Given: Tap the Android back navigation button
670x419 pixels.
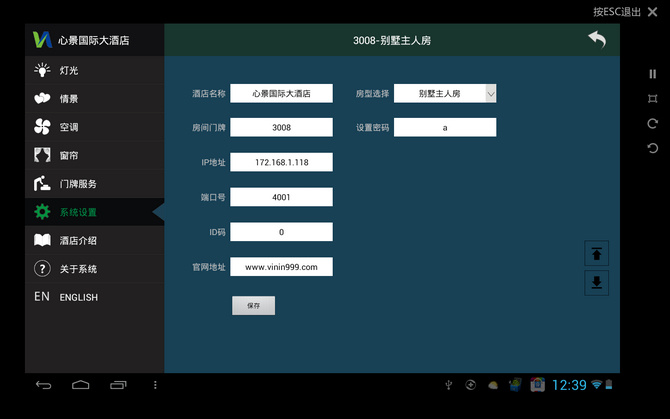Looking at the screenshot, I should coord(44,385).
